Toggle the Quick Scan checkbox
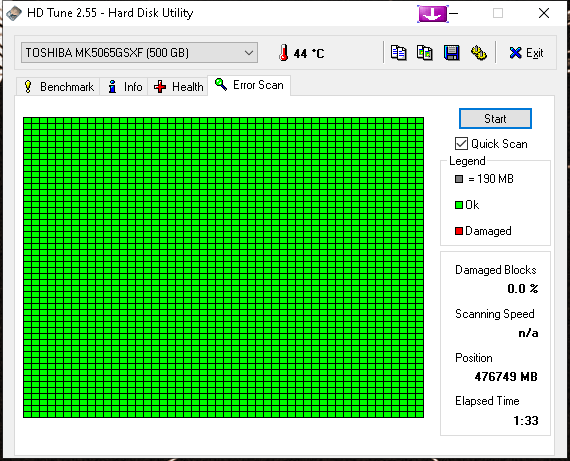The height and width of the screenshot is (461, 570). click(461, 144)
